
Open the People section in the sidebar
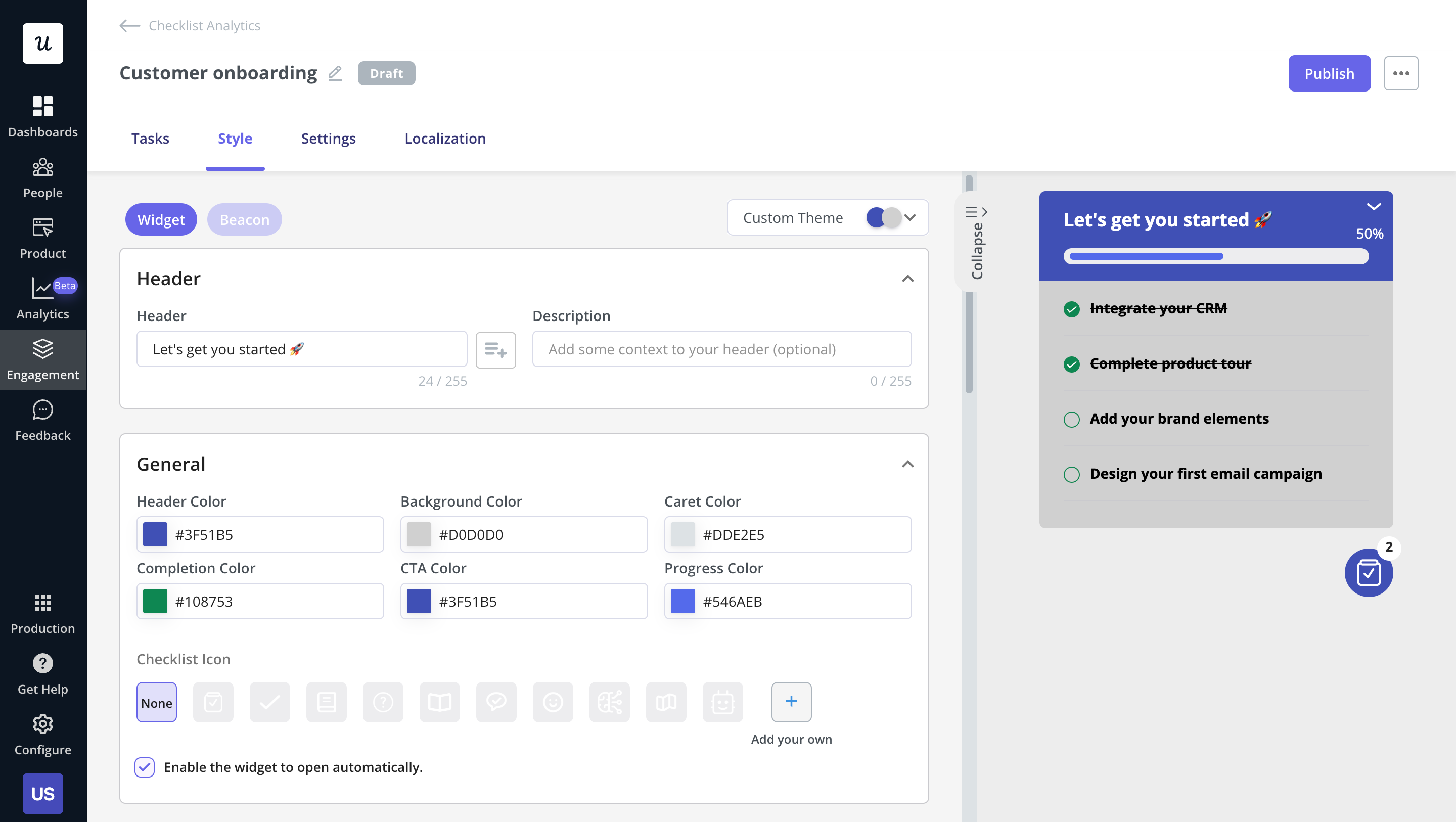(42, 177)
